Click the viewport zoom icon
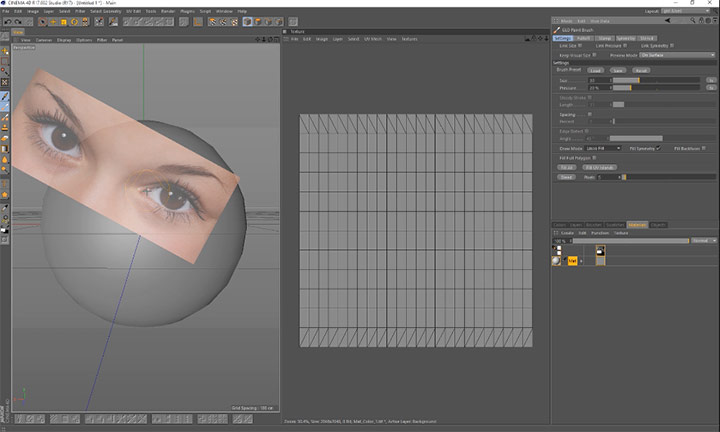The image size is (720, 432). point(264,39)
